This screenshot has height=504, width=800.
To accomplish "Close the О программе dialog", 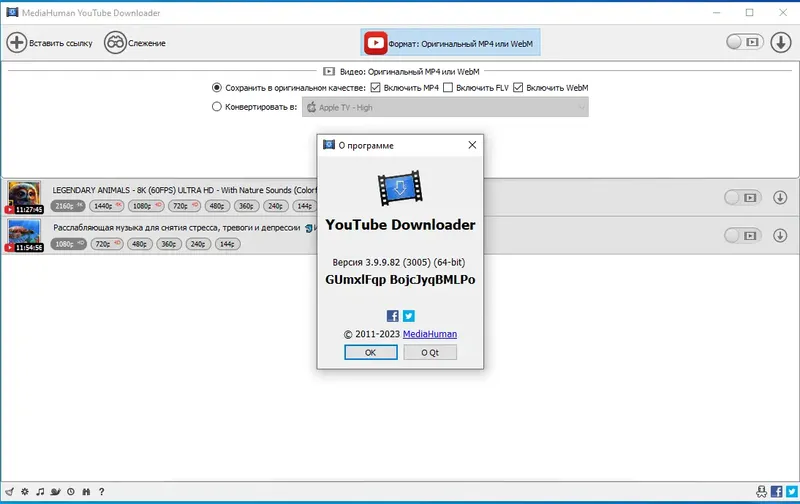I will (x=472, y=145).
